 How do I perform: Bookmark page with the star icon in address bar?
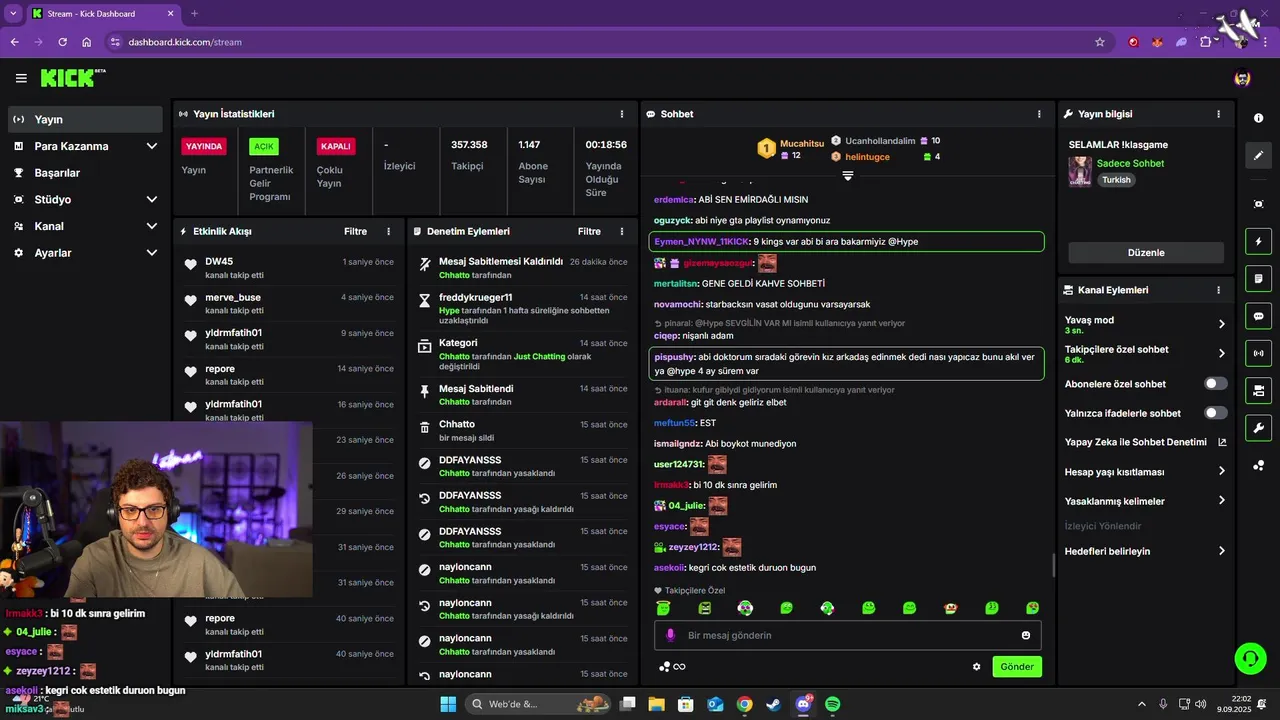(1100, 42)
